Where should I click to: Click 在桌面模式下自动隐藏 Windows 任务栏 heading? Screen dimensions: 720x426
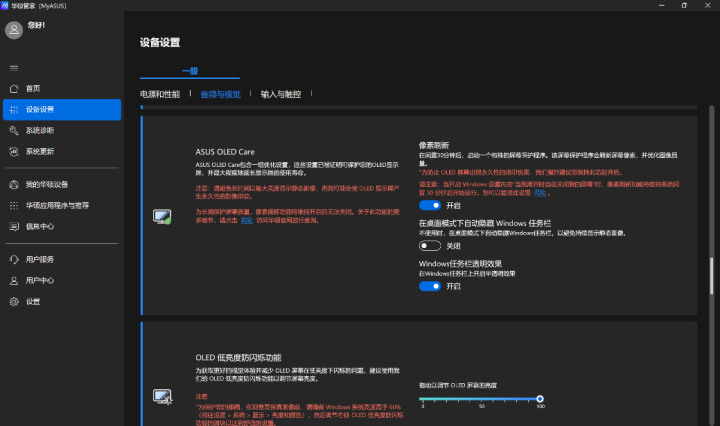pyautogui.click(x=485, y=223)
